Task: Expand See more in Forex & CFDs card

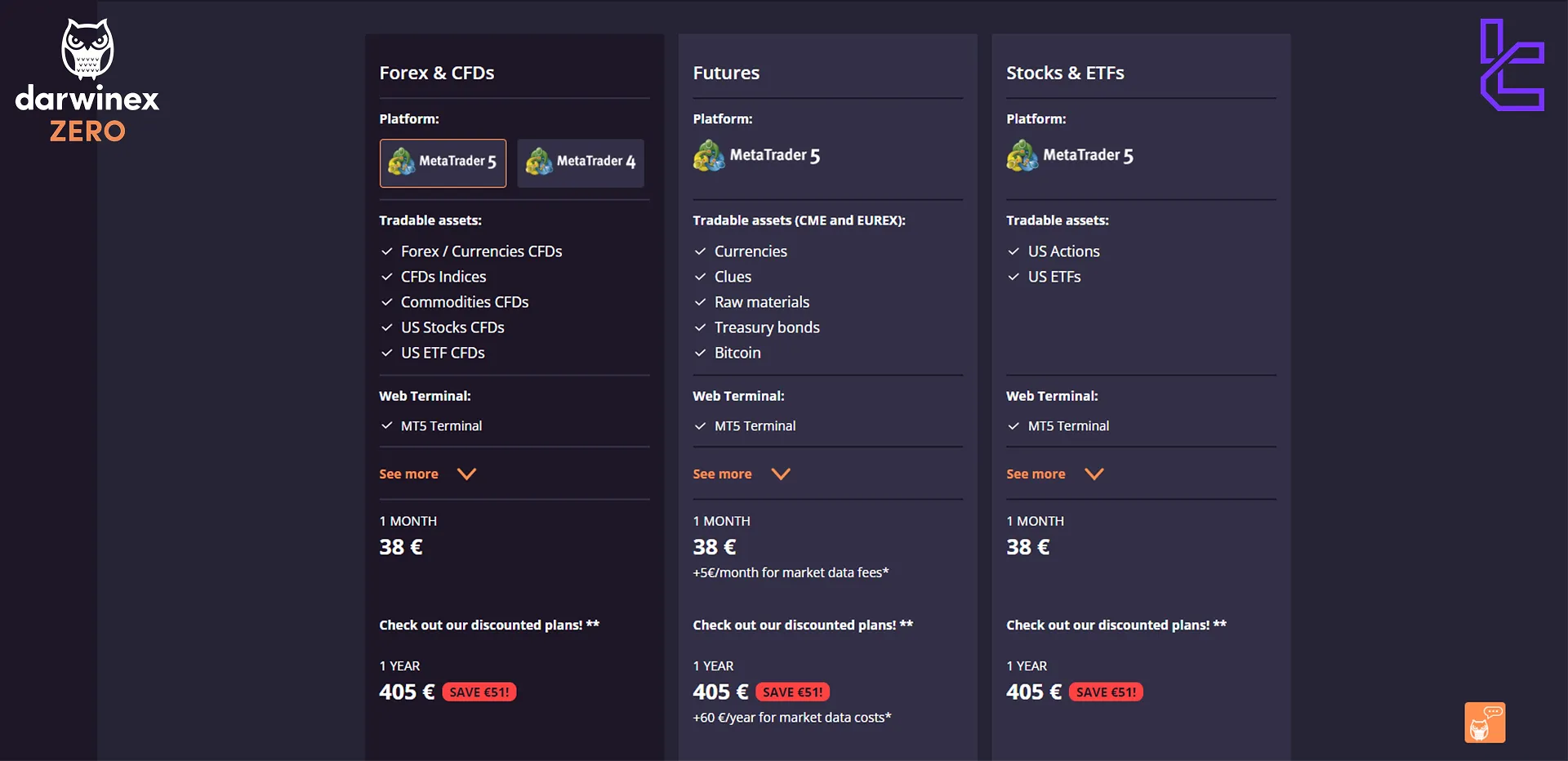Action: click(x=427, y=474)
